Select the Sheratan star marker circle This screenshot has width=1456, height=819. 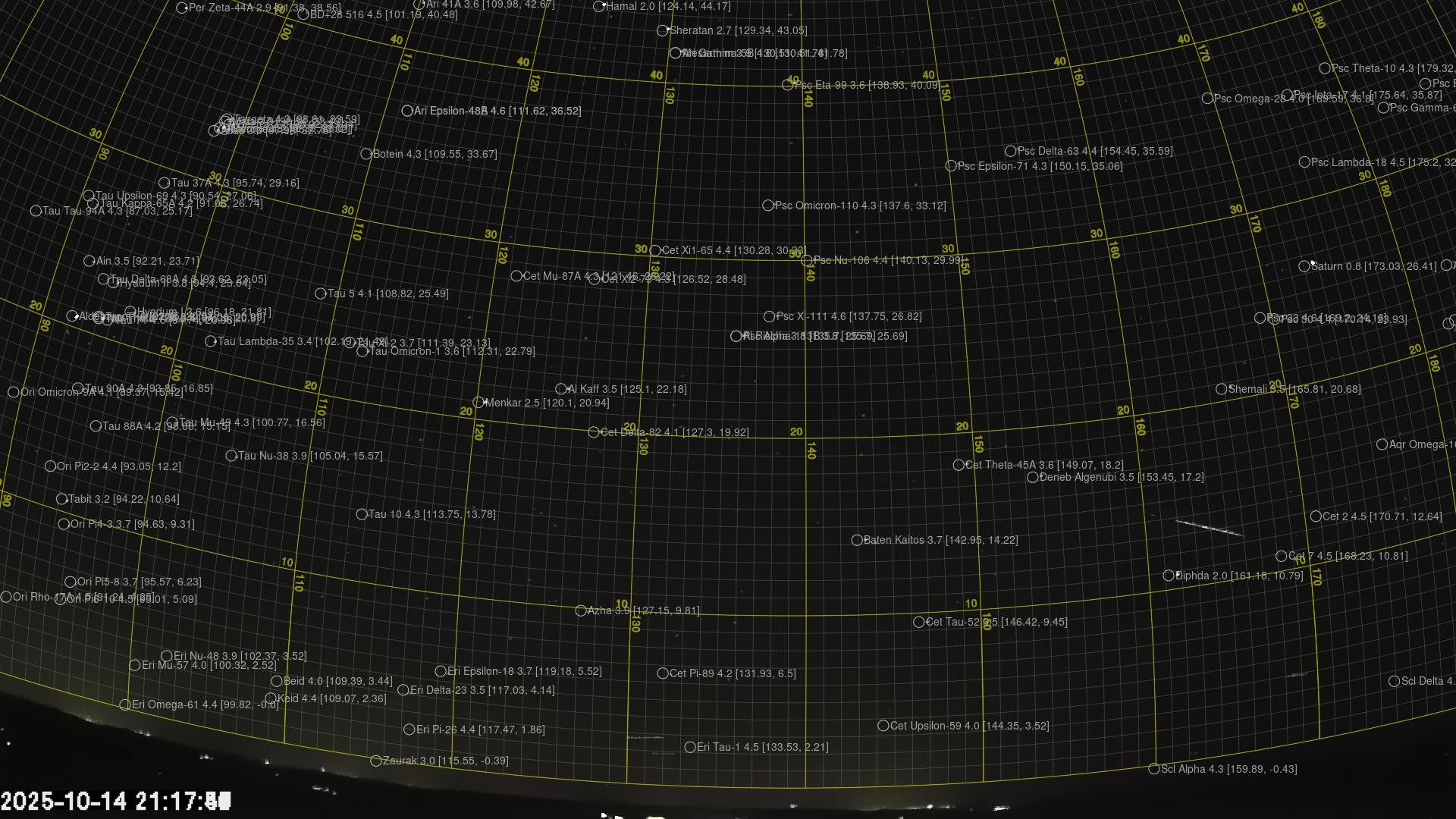coord(663,31)
